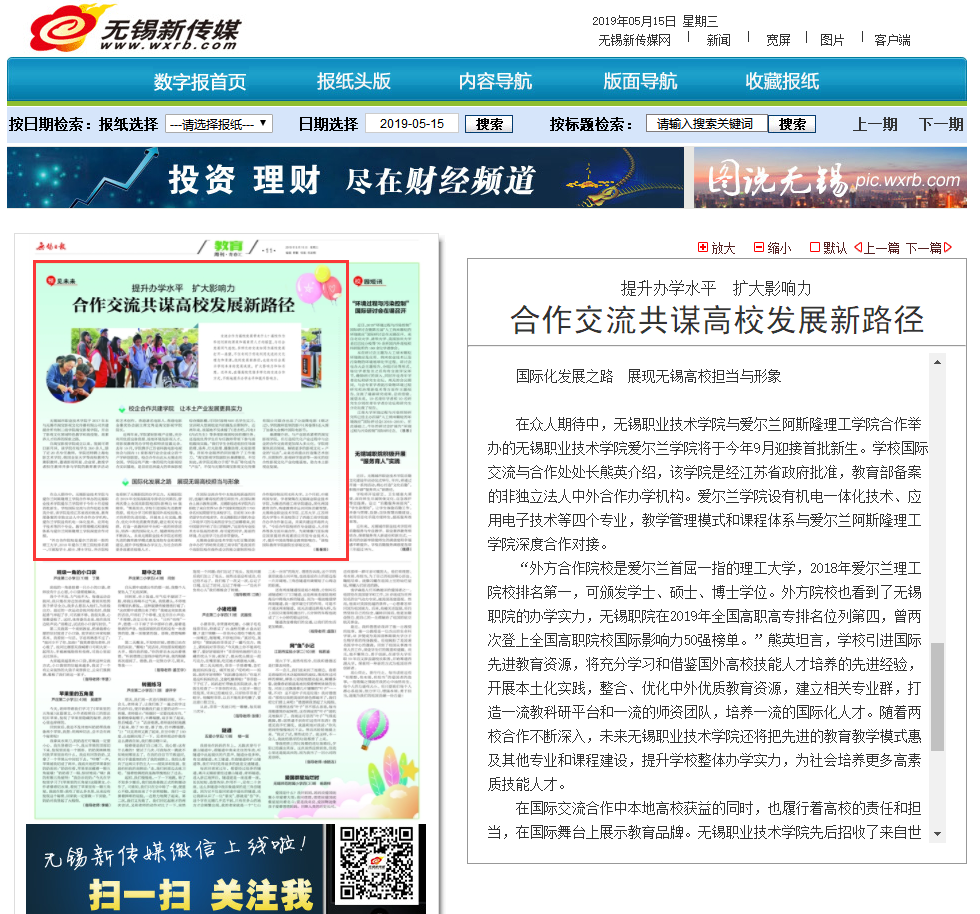The image size is (980, 914).
Task: Focus the keyword search input field
Action: 706,124
